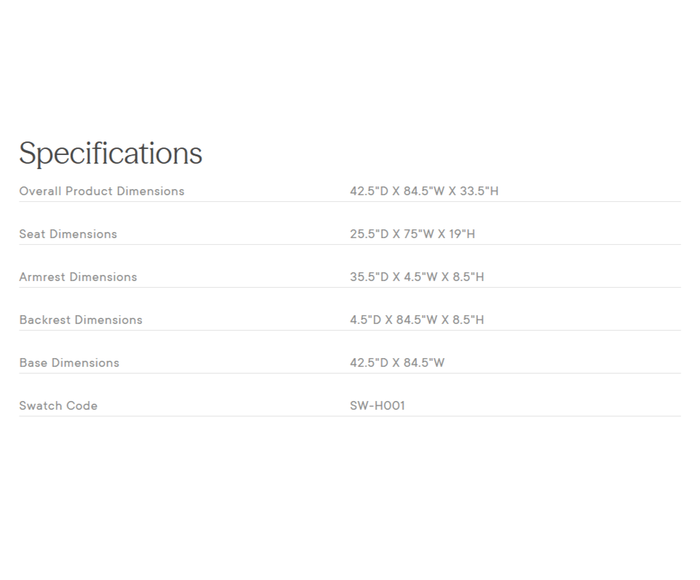Select the Armrest Dimensions label

pos(78,277)
